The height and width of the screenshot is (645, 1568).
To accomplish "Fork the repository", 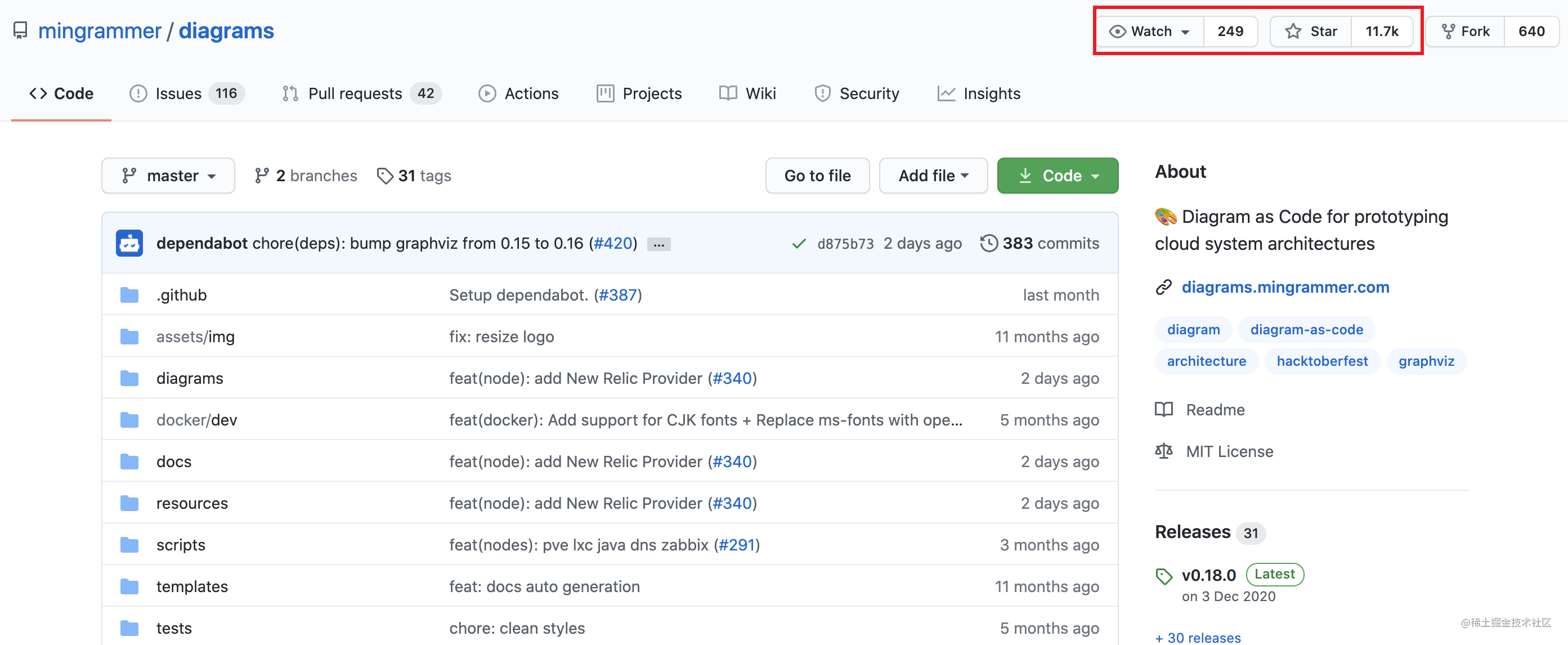I will point(1465,31).
